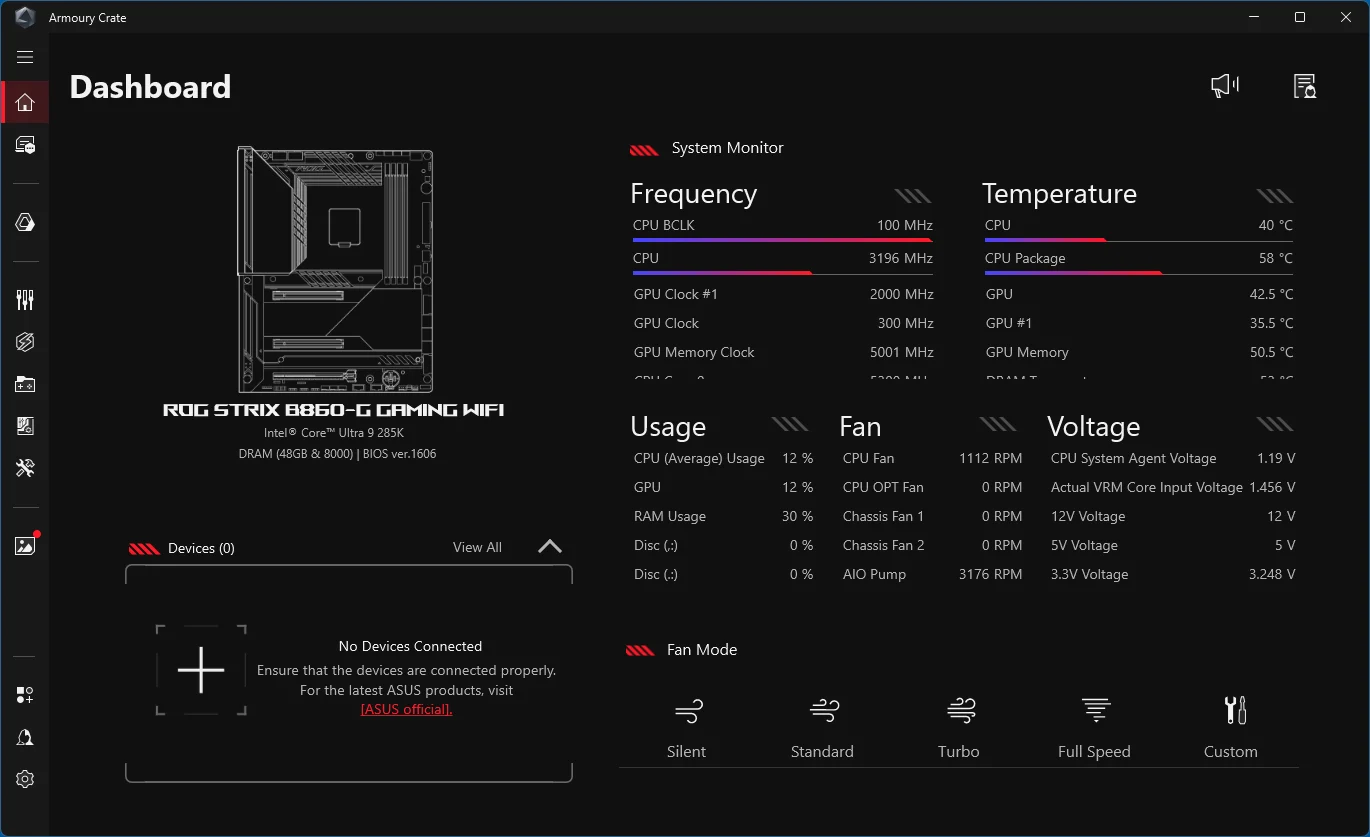Open the Game Library folder icon

click(x=25, y=384)
